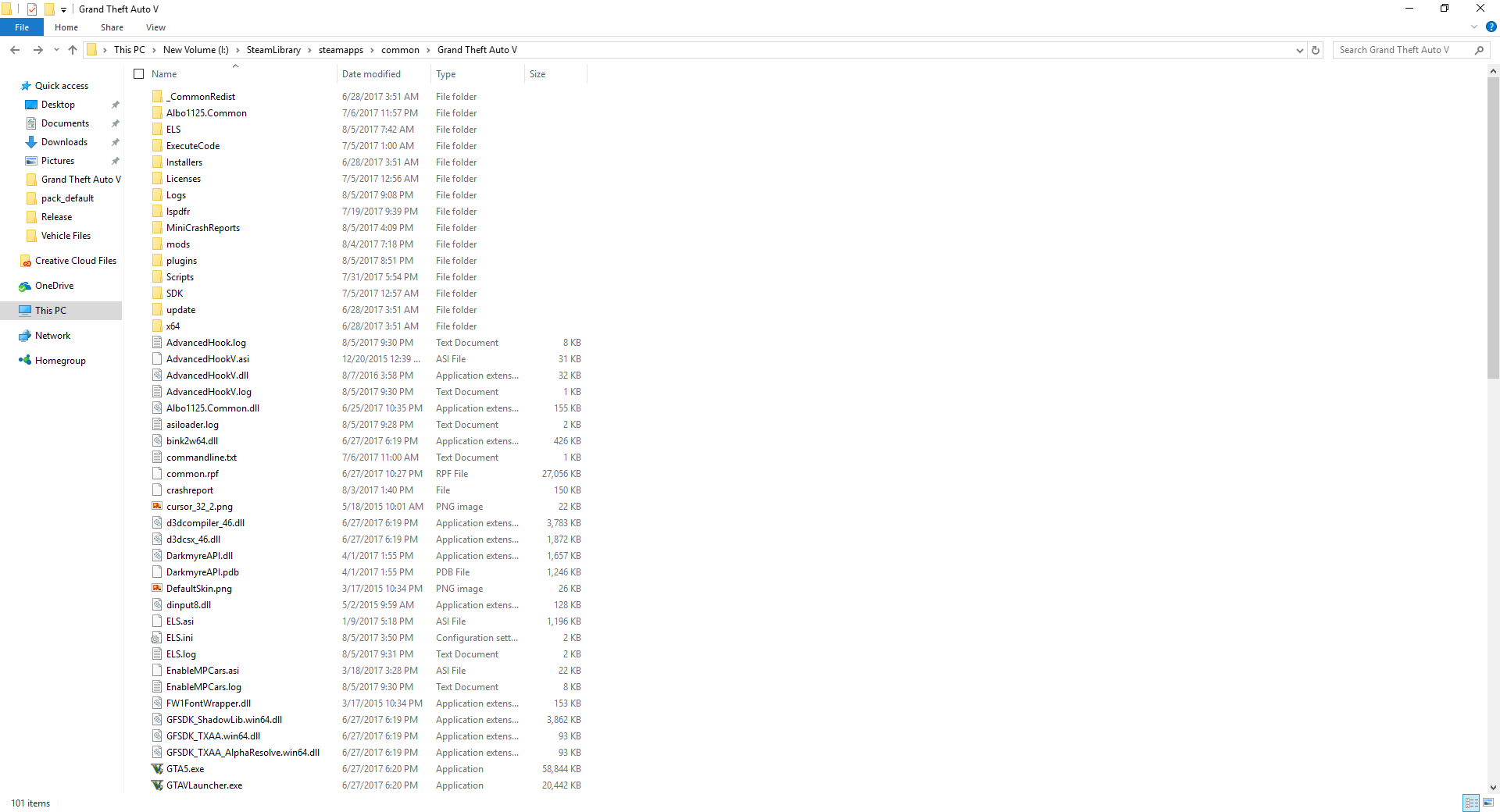Click the GTA5.exe application icon

coord(157,769)
